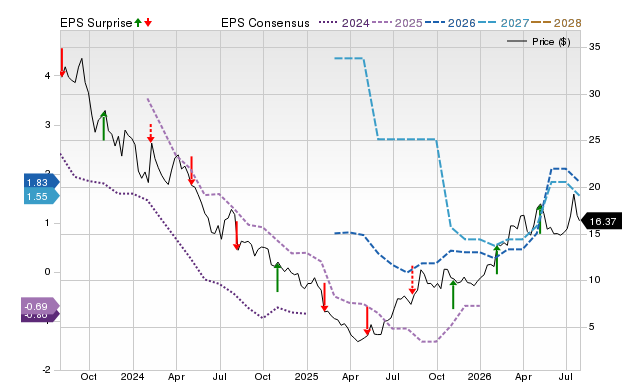Click the Price ($) legend entry
The width and height of the screenshot is (640, 382).
point(539,42)
